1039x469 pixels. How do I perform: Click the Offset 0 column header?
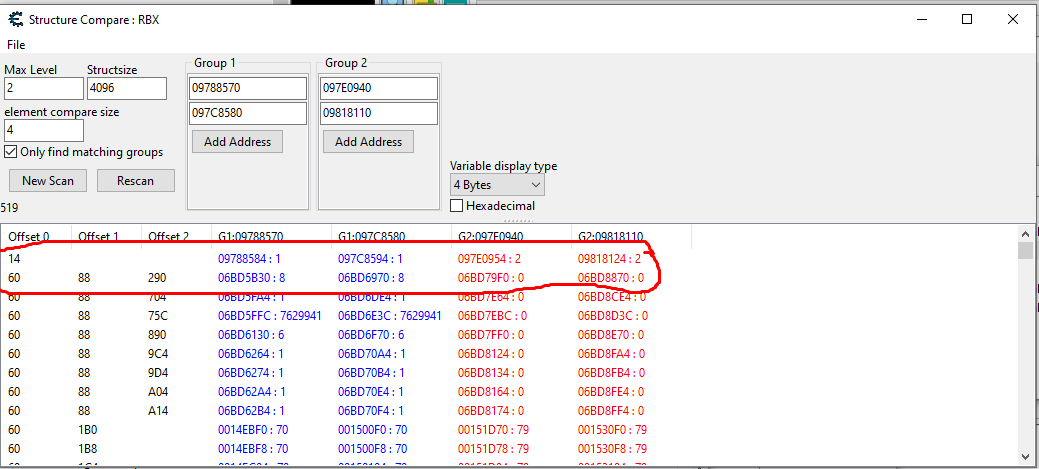36,236
